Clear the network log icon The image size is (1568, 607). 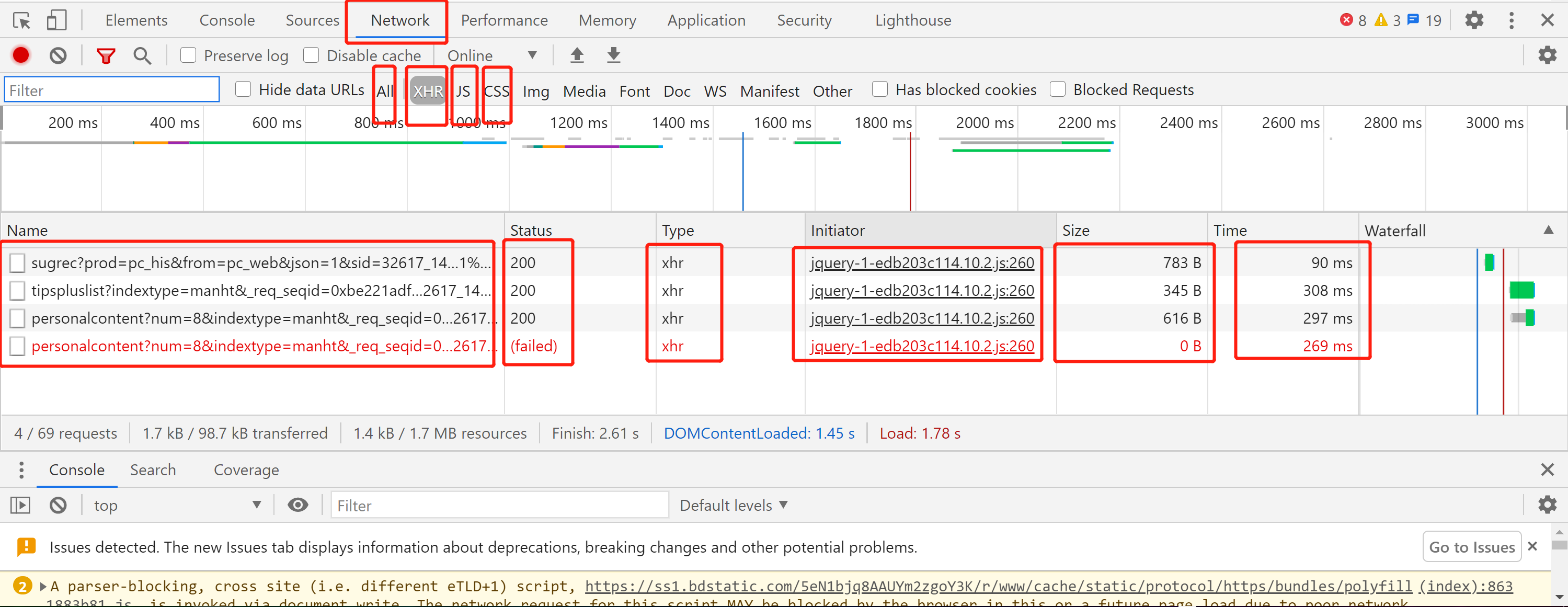(x=58, y=55)
